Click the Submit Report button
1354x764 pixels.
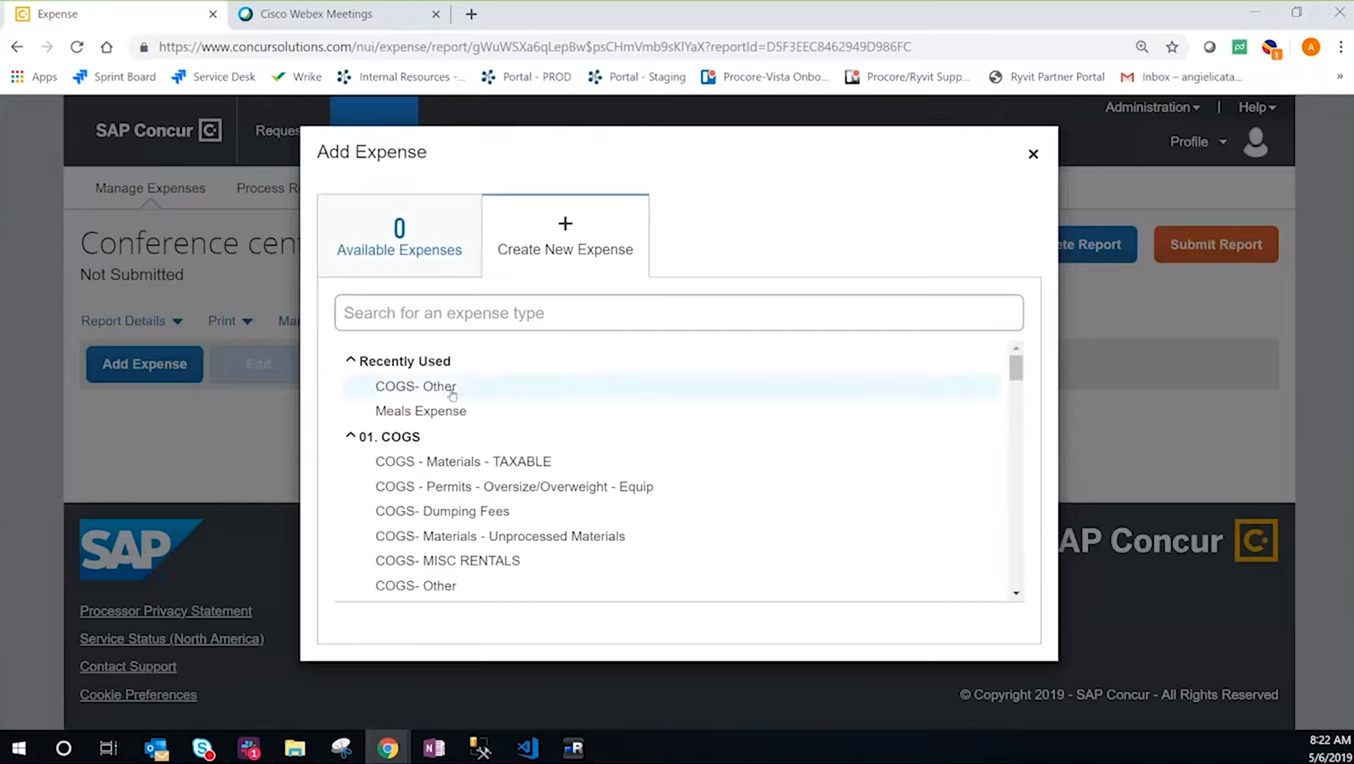coord(1216,244)
